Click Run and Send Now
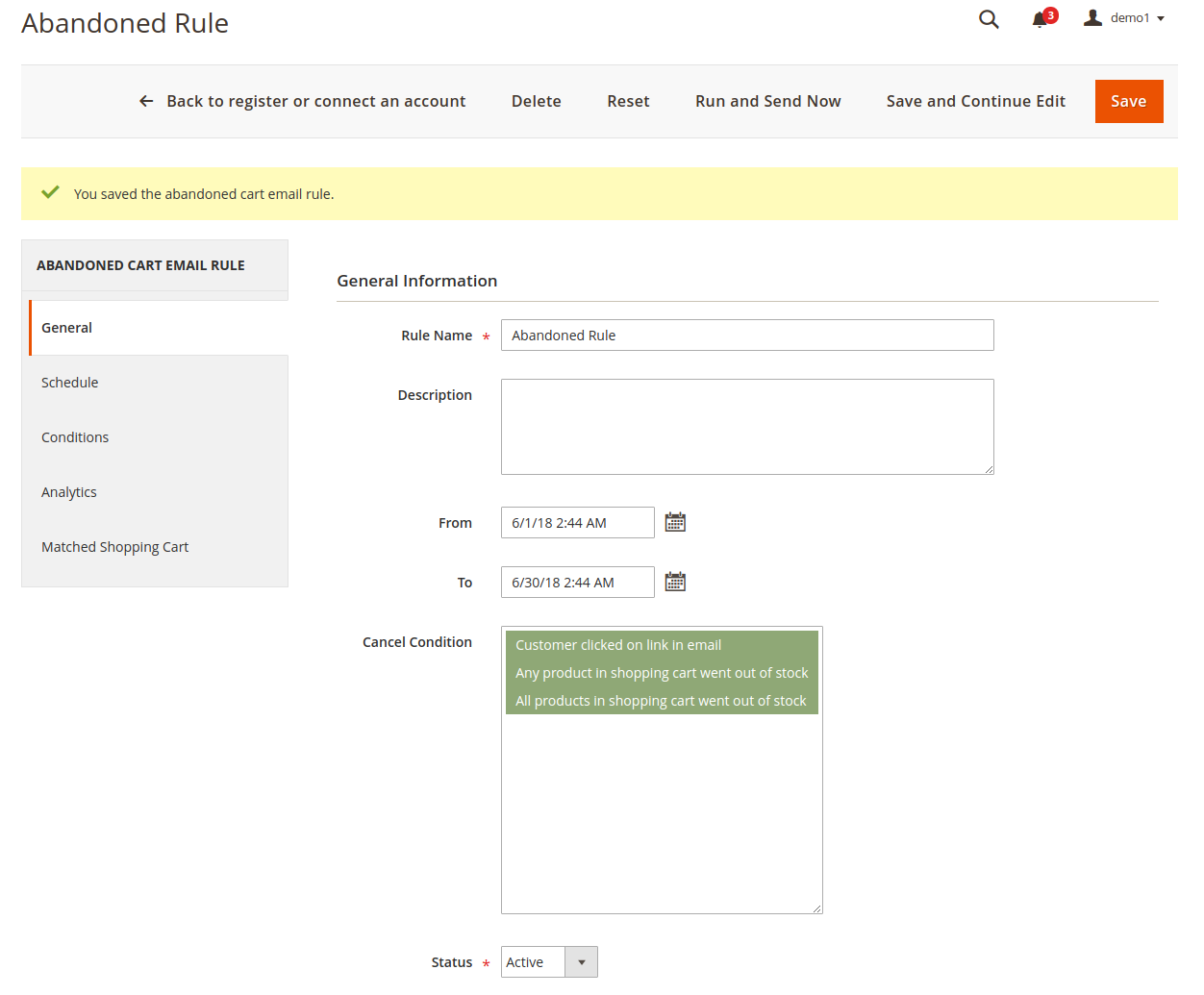This screenshot has height=995, width=1204. point(767,101)
